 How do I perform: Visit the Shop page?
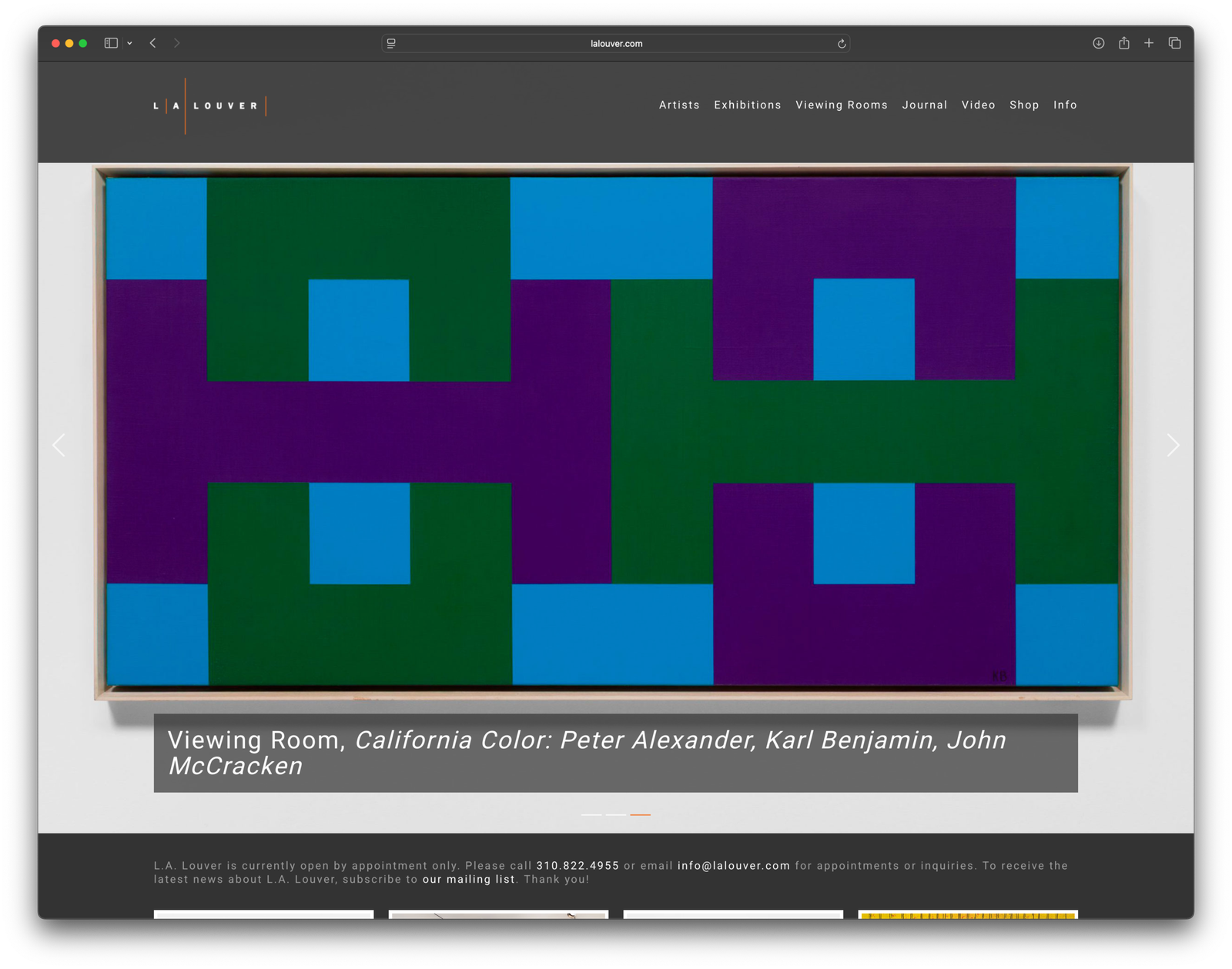1024,105
